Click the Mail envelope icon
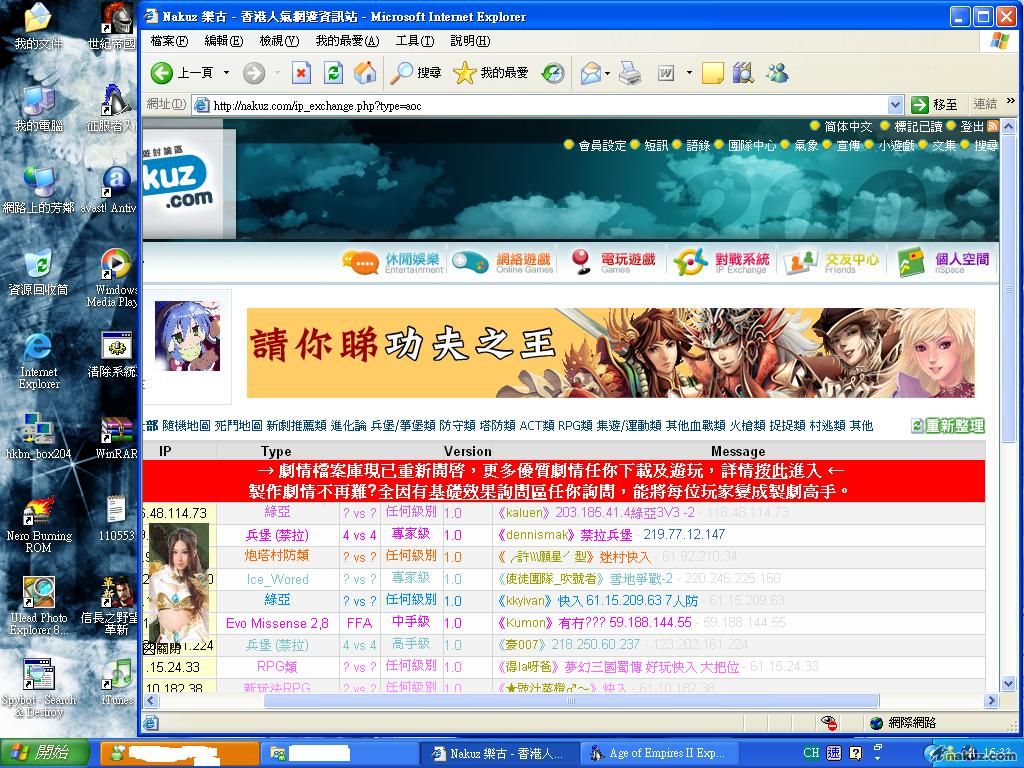The height and width of the screenshot is (768, 1024). (590, 73)
